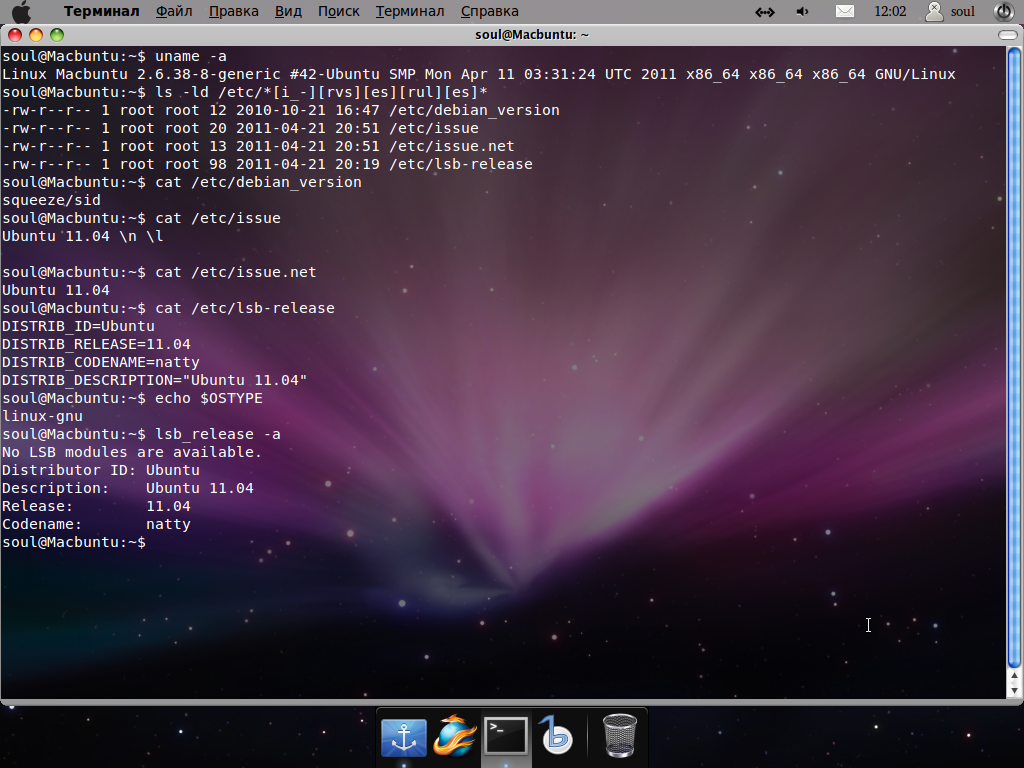Click the DISTRIB_CODENAME=natty line

101,362
